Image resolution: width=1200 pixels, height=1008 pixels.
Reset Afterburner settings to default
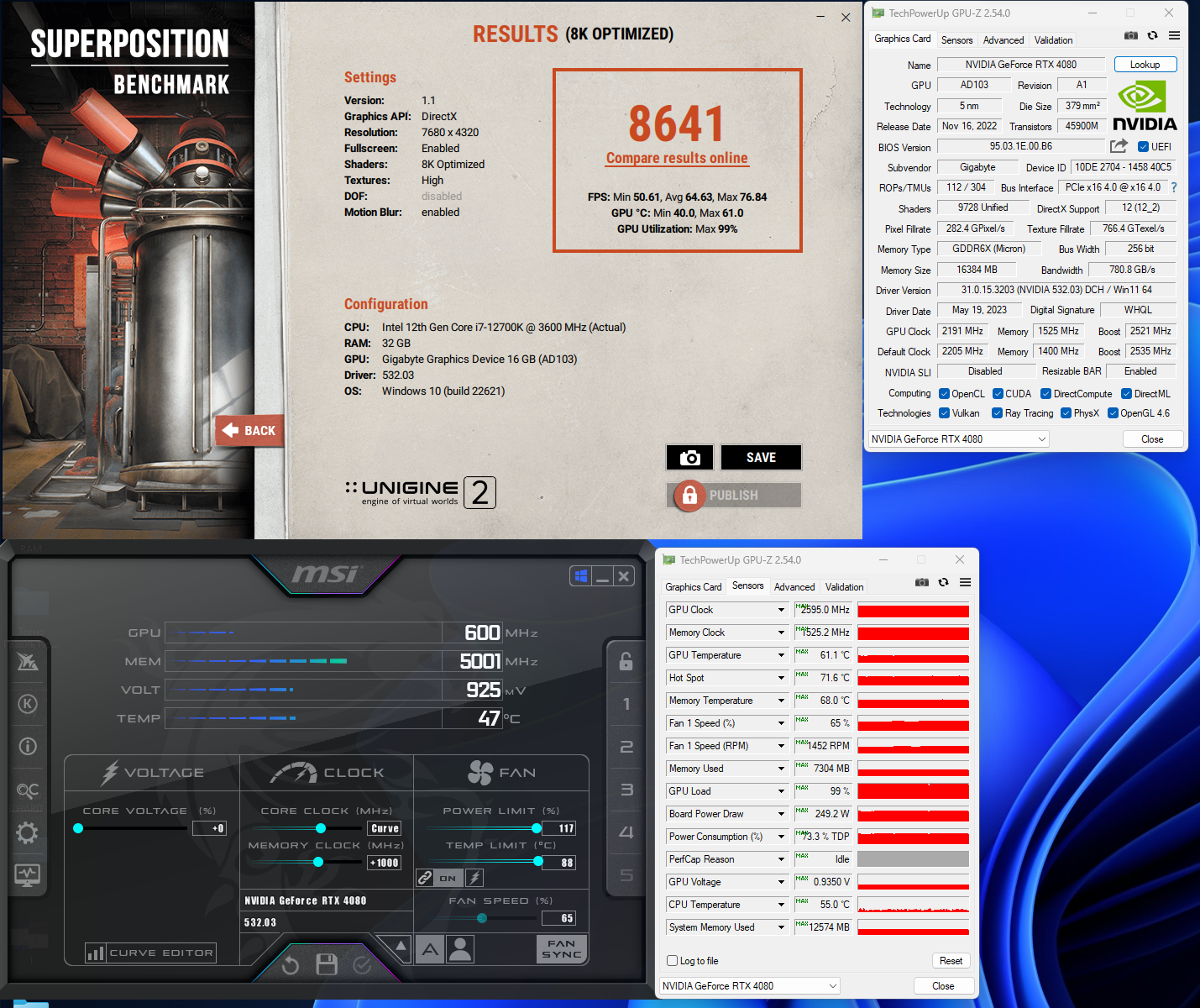pos(291,965)
